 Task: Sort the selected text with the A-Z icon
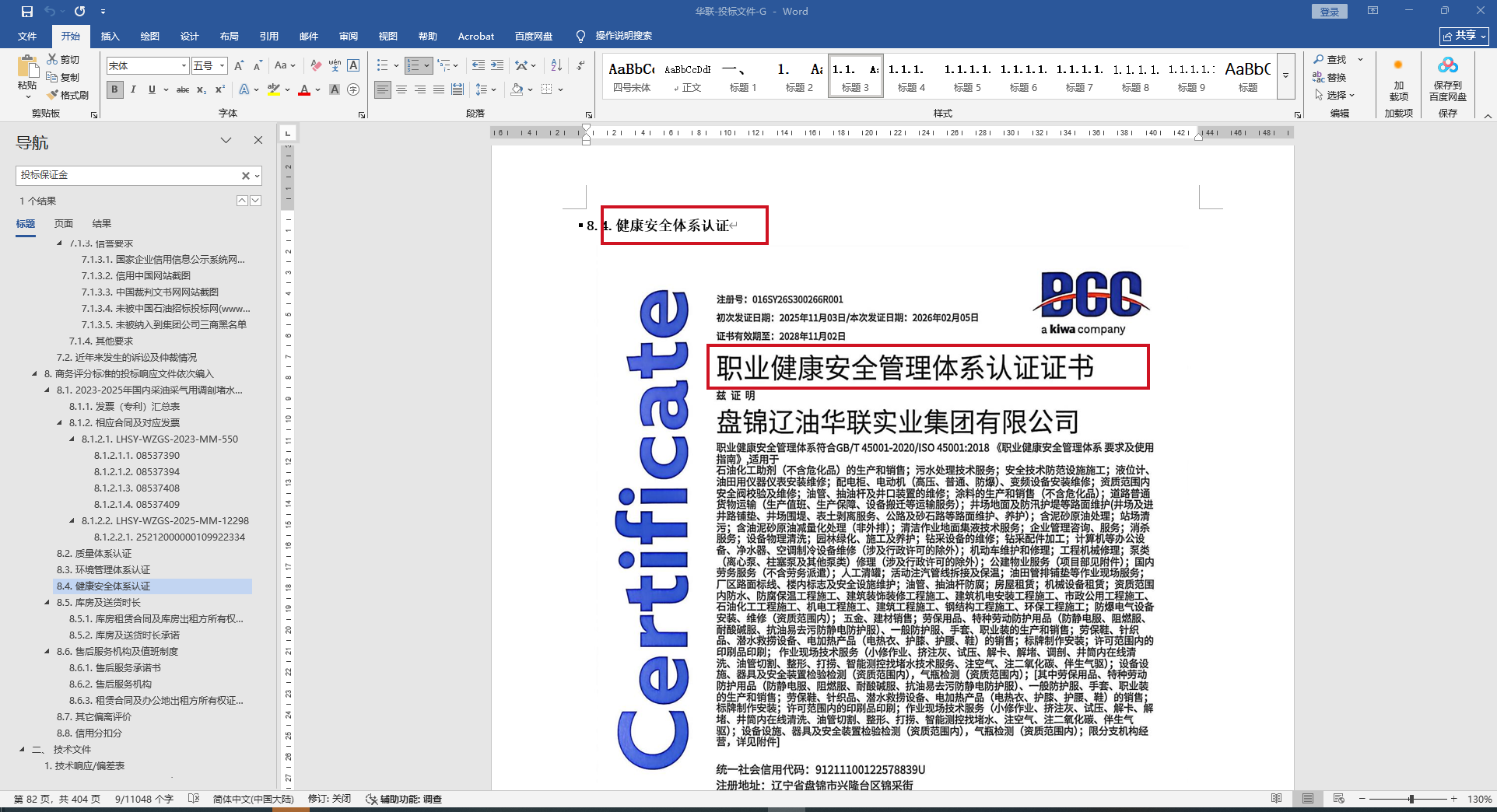tap(556, 65)
